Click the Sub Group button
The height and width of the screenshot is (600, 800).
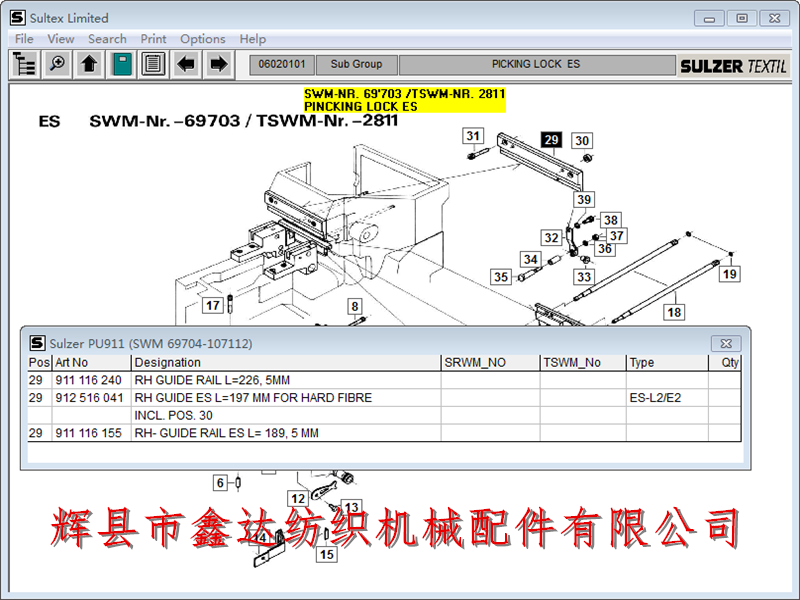[x=356, y=64]
